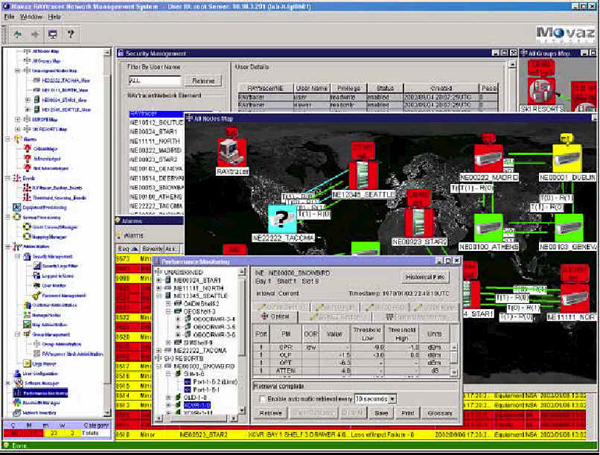Sort alarms by Severity column header
Image resolution: width=600 pixels, height=455 pixels.
point(152,249)
